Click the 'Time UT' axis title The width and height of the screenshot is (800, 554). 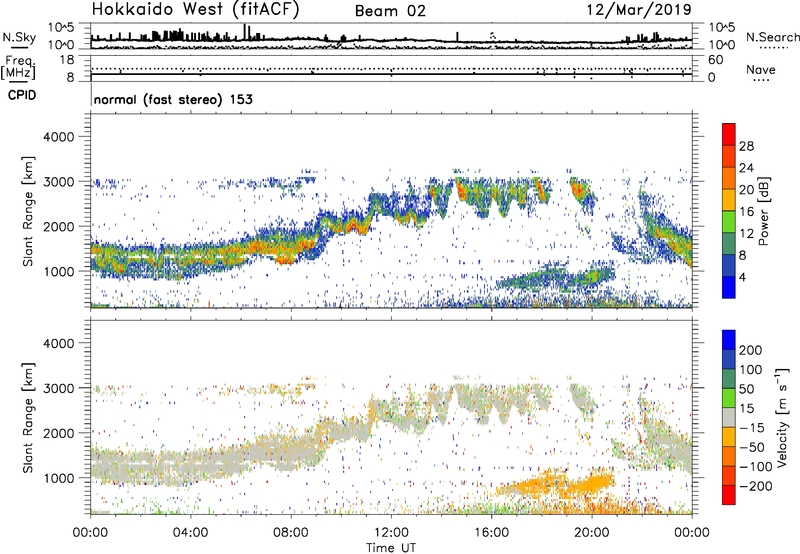[391, 548]
